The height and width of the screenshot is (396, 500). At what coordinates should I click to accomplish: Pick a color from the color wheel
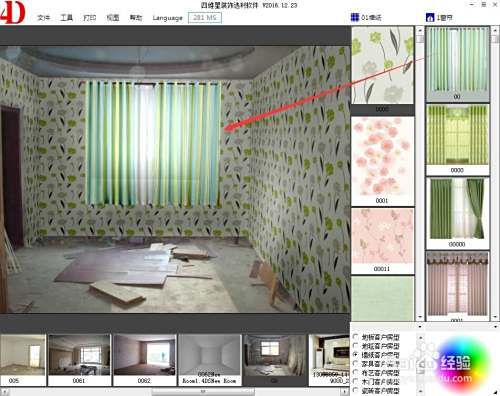(463, 363)
